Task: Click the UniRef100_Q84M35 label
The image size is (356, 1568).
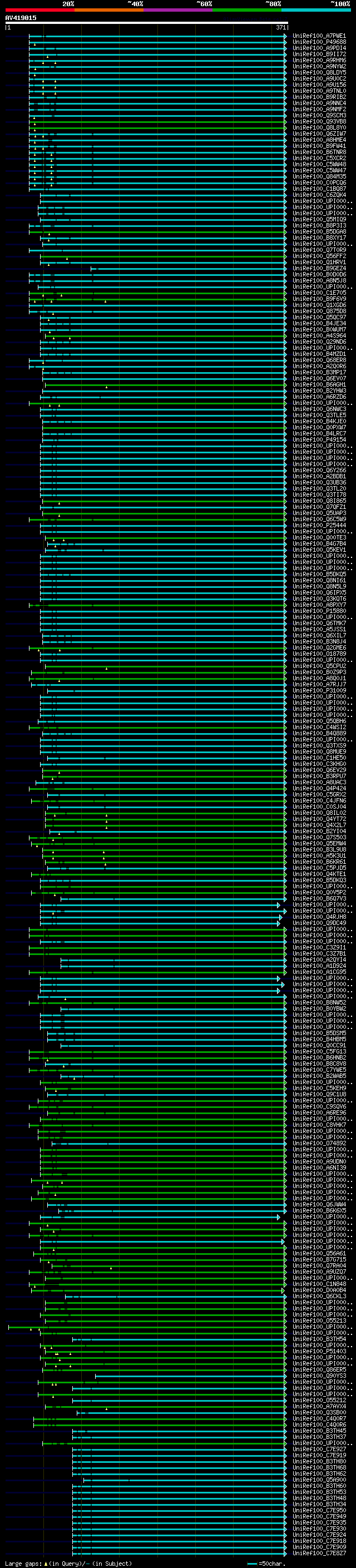Action: 319,176
